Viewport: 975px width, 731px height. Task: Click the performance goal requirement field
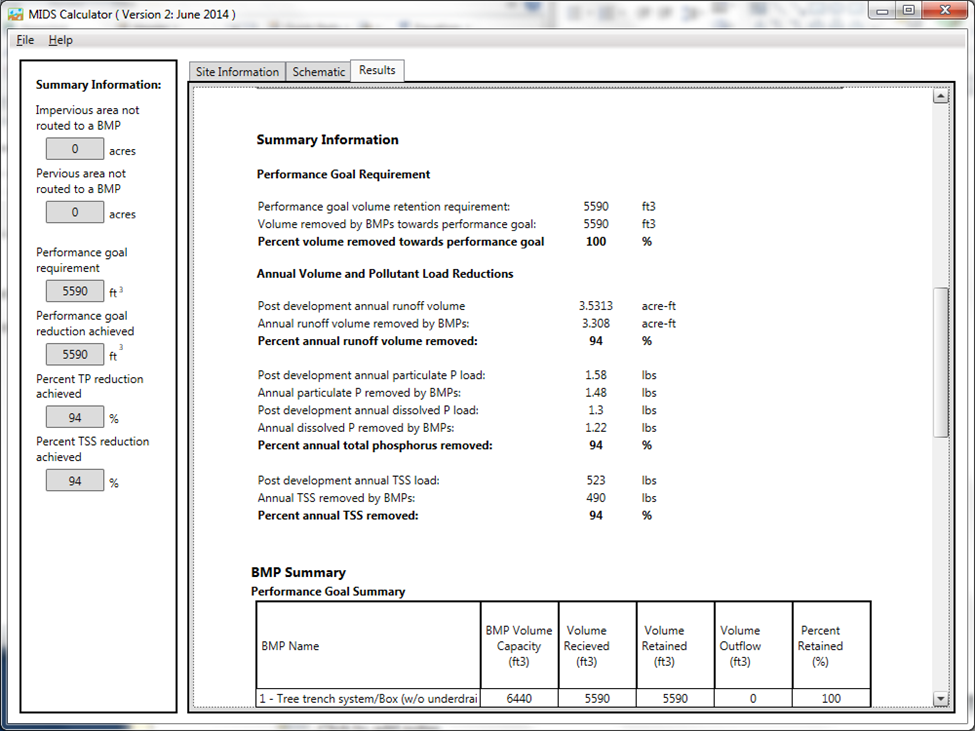(x=75, y=291)
